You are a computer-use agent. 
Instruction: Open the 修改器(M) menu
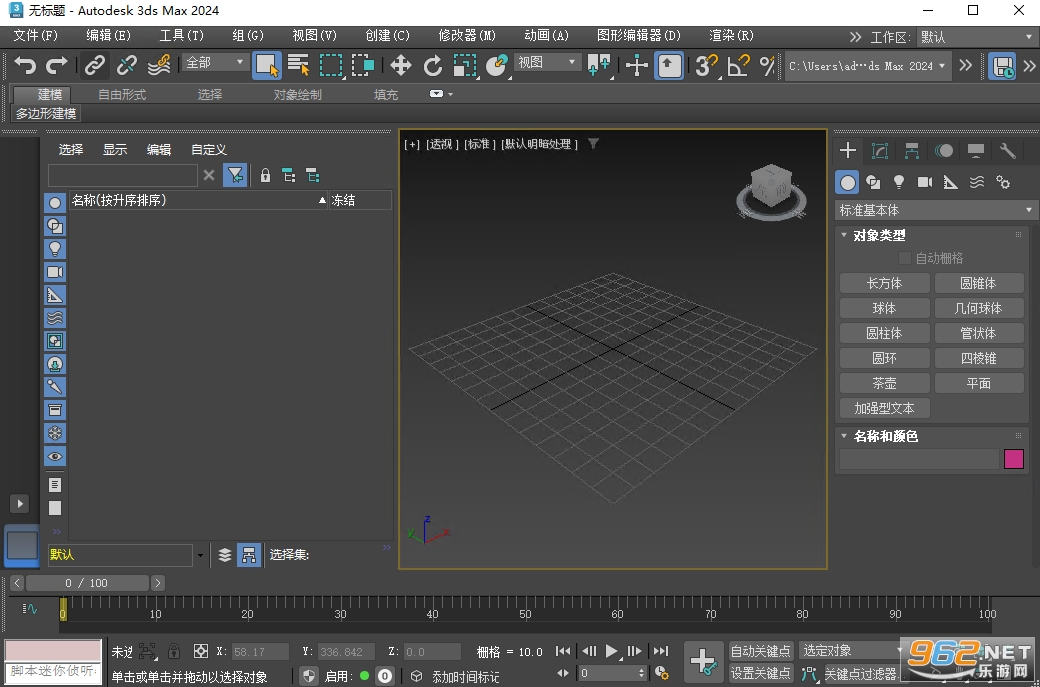click(x=467, y=35)
